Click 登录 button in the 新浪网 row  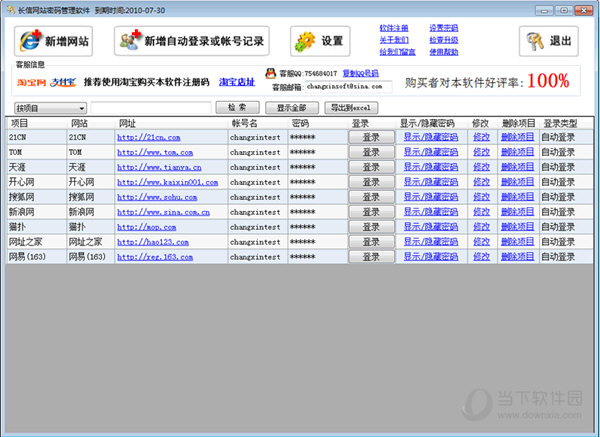click(x=371, y=212)
